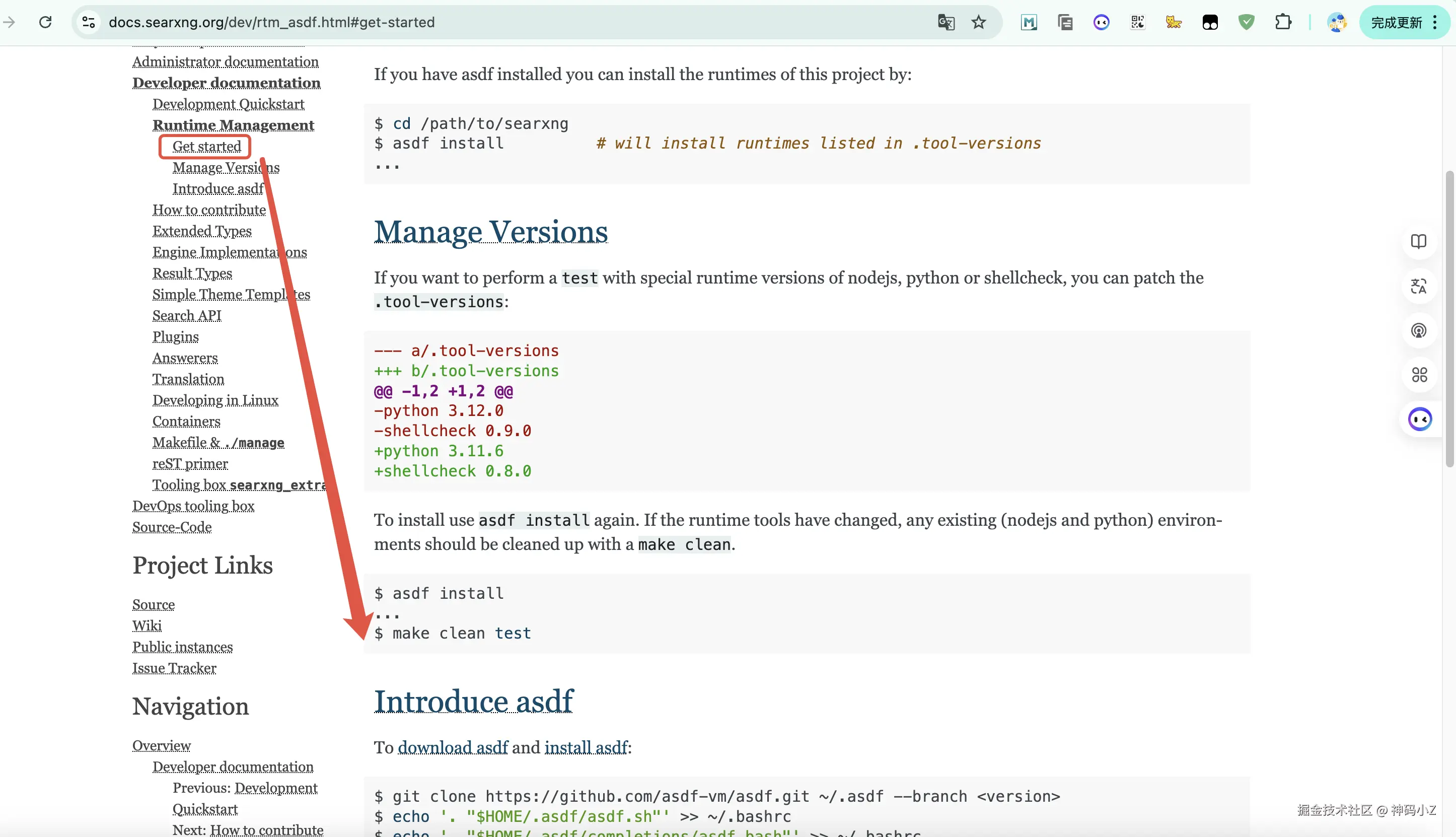Open the Extensions puzzle piece menu

(x=1282, y=23)
